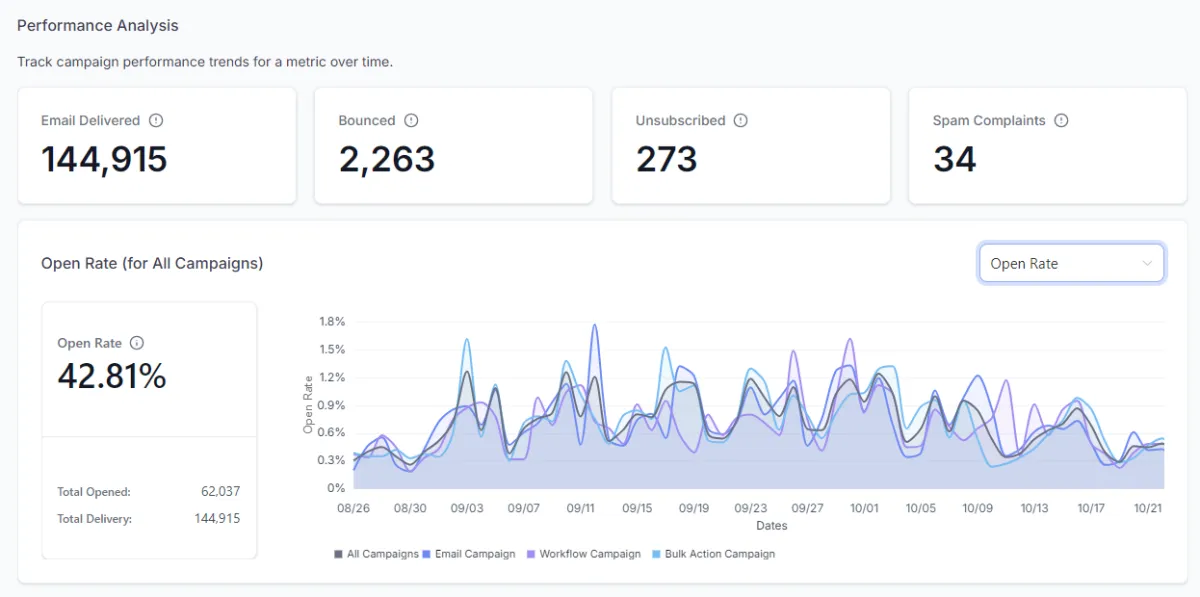Open the Open Rate metric dropdown
This screenshot has width=1200, height=597.
coord(1071,263)
